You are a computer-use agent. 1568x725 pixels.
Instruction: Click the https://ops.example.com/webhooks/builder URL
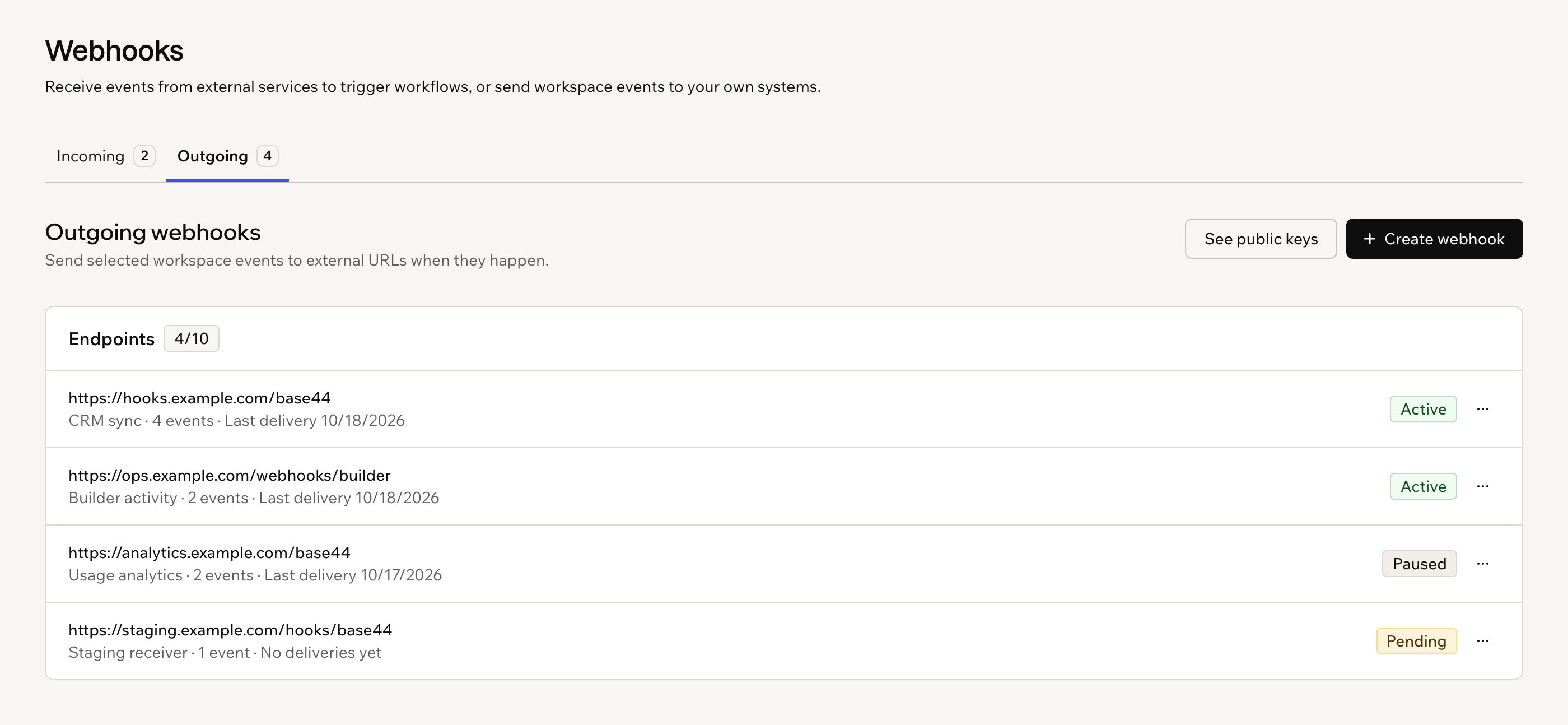tap(230, 475)
